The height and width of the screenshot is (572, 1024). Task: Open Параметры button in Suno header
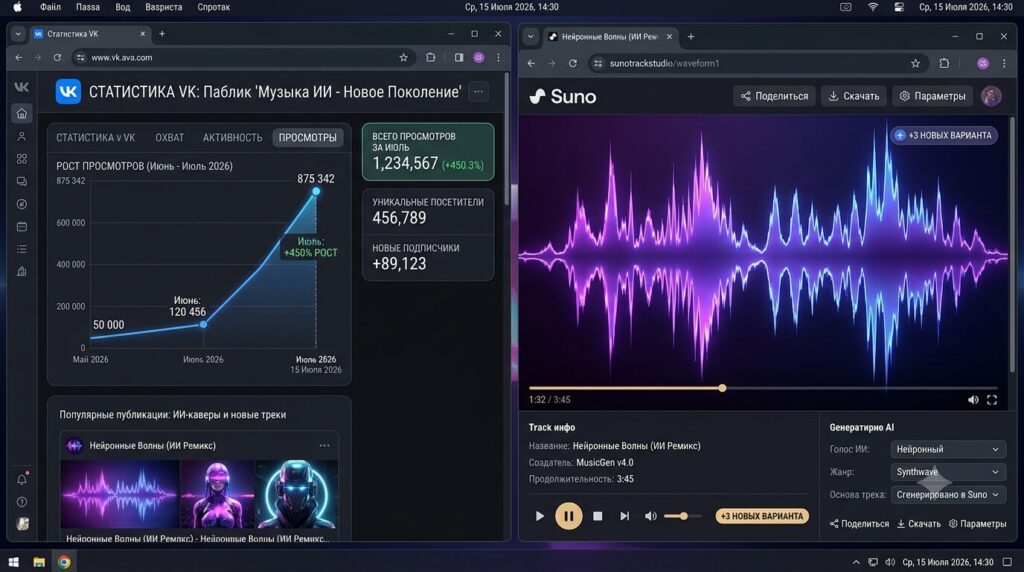tap(933, 96)
